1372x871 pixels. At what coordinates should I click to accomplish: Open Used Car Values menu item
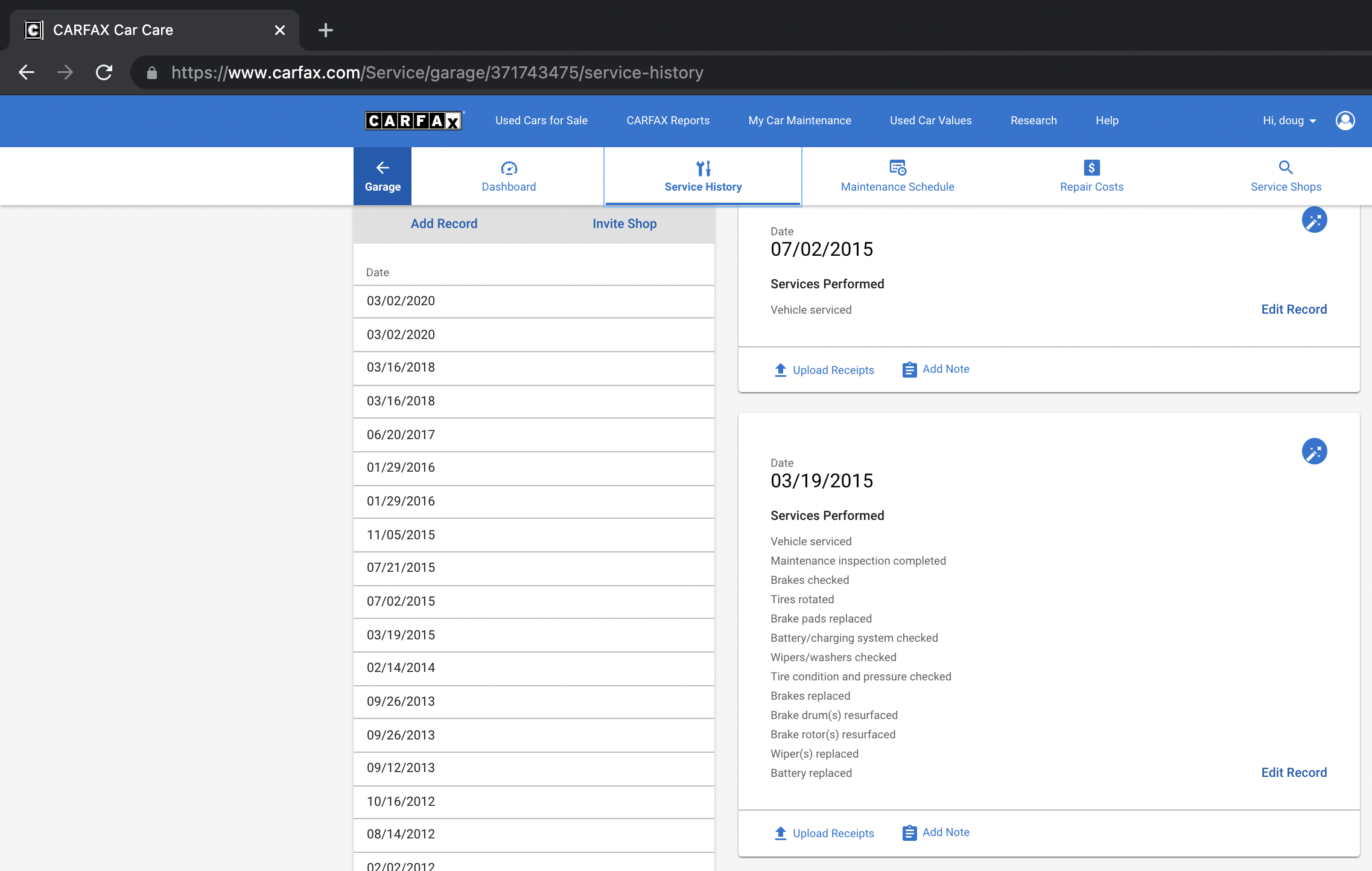coord(930,121)
